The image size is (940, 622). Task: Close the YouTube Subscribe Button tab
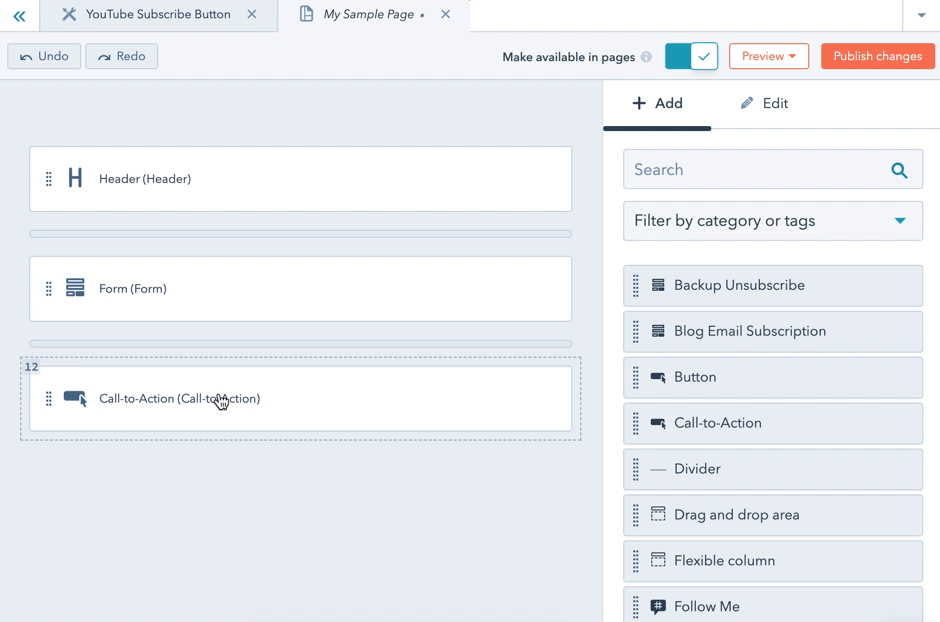click(252, 15)
